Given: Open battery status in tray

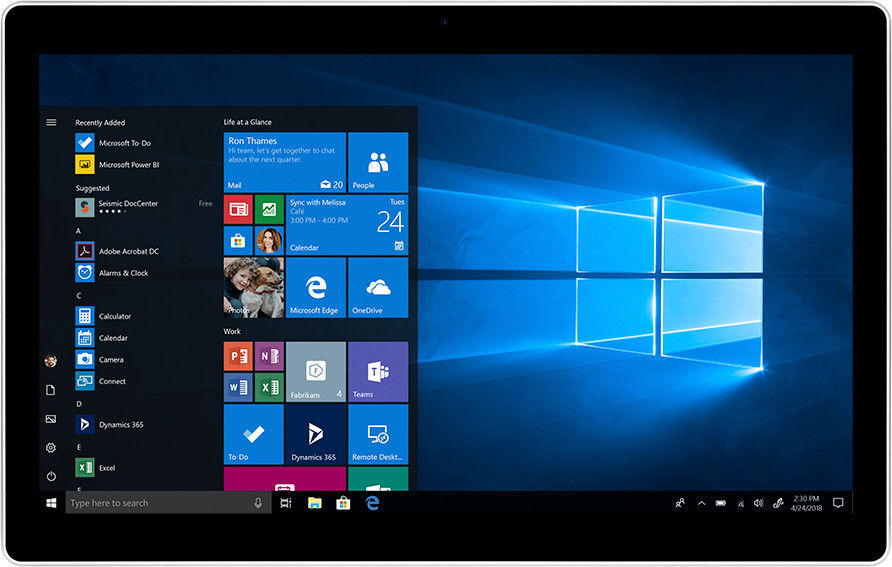Looking at the screenshot, I should [x=721, y=503].
